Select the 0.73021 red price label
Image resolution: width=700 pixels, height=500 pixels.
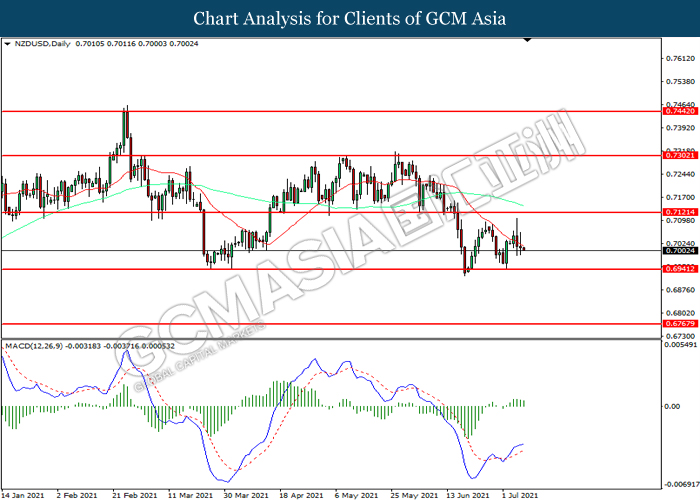pos(680,155)
